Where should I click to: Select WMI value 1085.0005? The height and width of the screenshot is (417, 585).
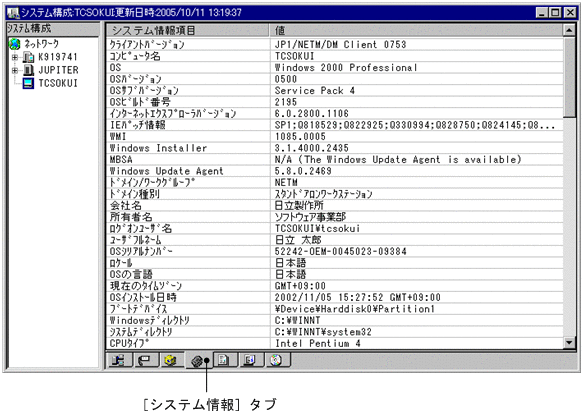click(300, 137)
